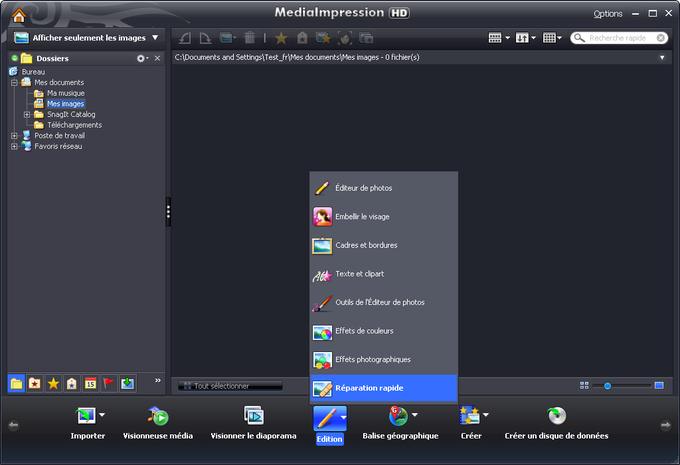Open the dropdown arrow beside the grid view icon
The image size is (680, 465).
[x=559, y=38]
